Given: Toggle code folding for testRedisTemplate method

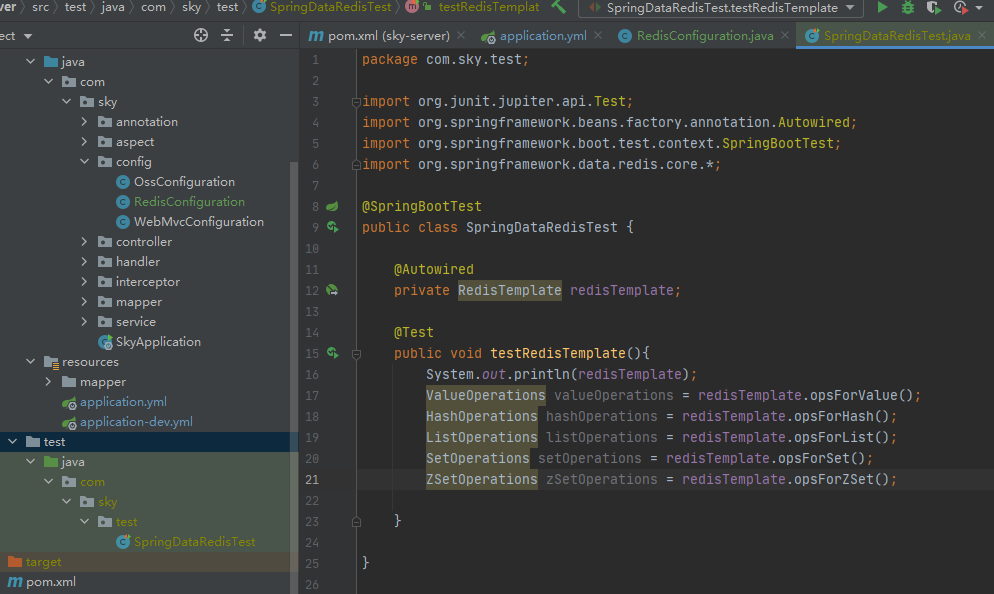Looking at the screenshot, I should coord(355,353).
